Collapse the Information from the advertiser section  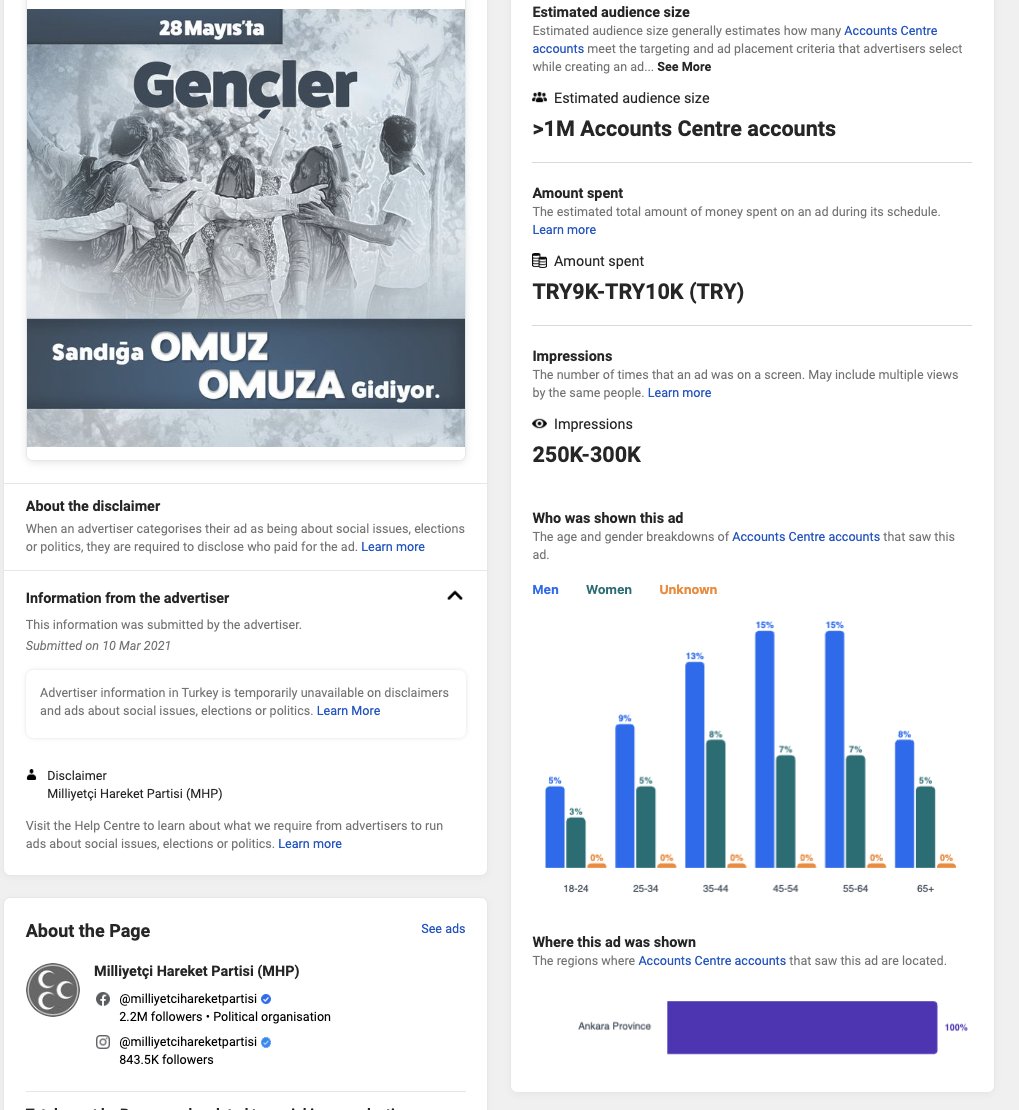(455, 596)
